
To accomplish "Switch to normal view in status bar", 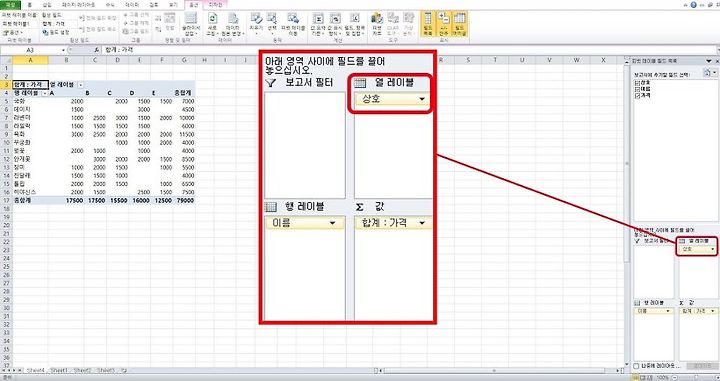I will click(635, 377).
